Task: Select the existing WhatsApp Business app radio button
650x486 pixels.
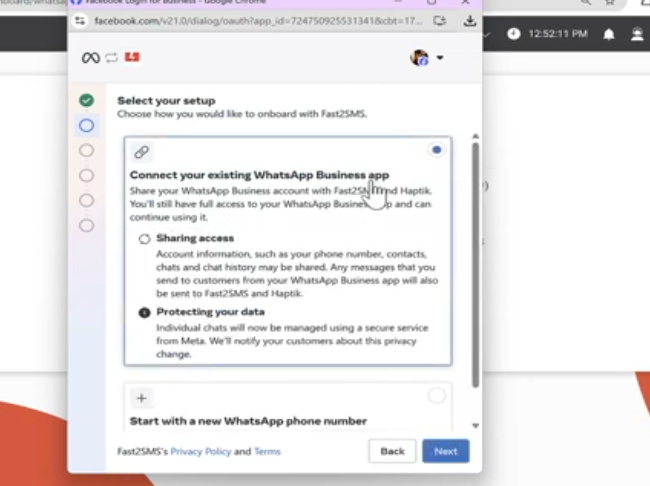Action: point(436,150)
